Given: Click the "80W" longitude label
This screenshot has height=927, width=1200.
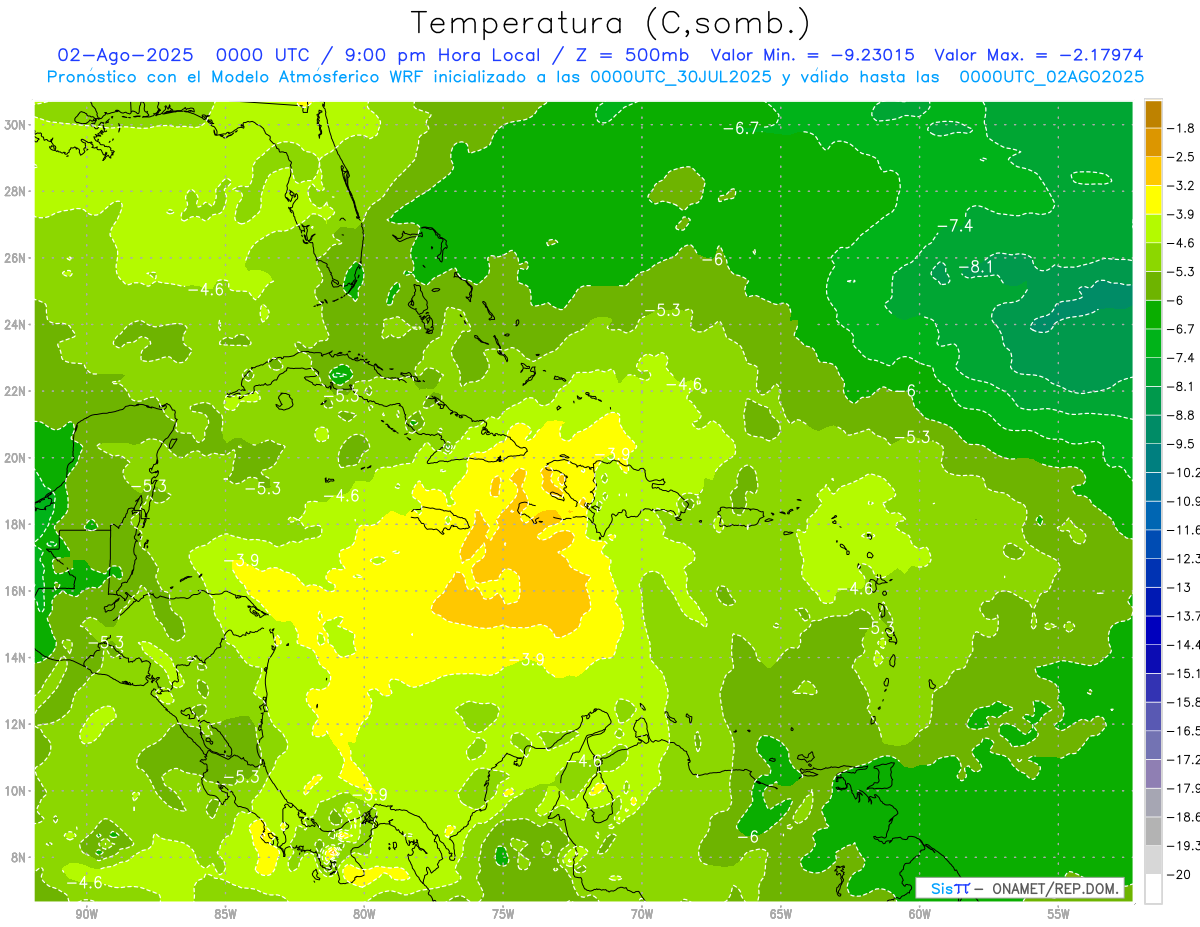Looking at the screenshot, I should pyautogui.click(x=364, y=914).
